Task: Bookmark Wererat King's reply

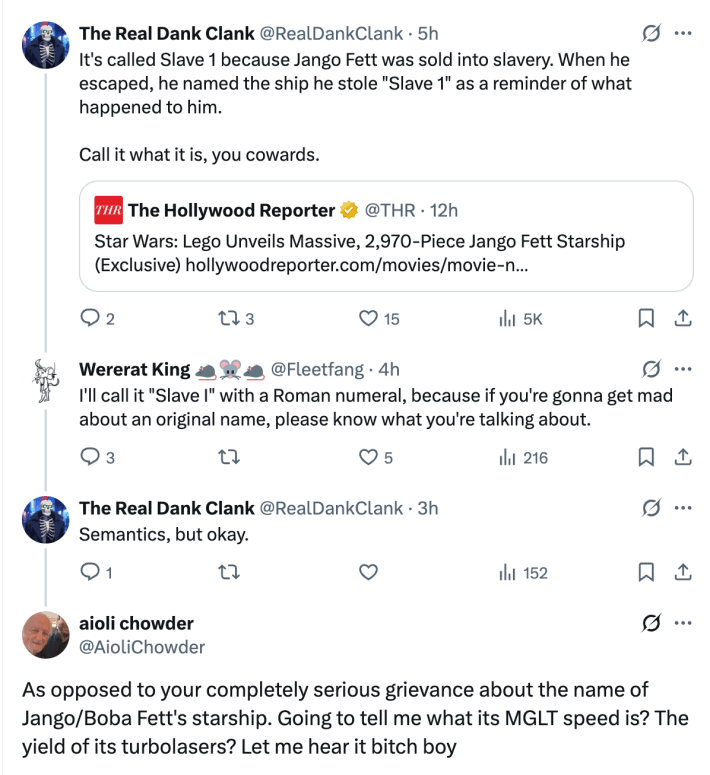Action: (646, 458)
